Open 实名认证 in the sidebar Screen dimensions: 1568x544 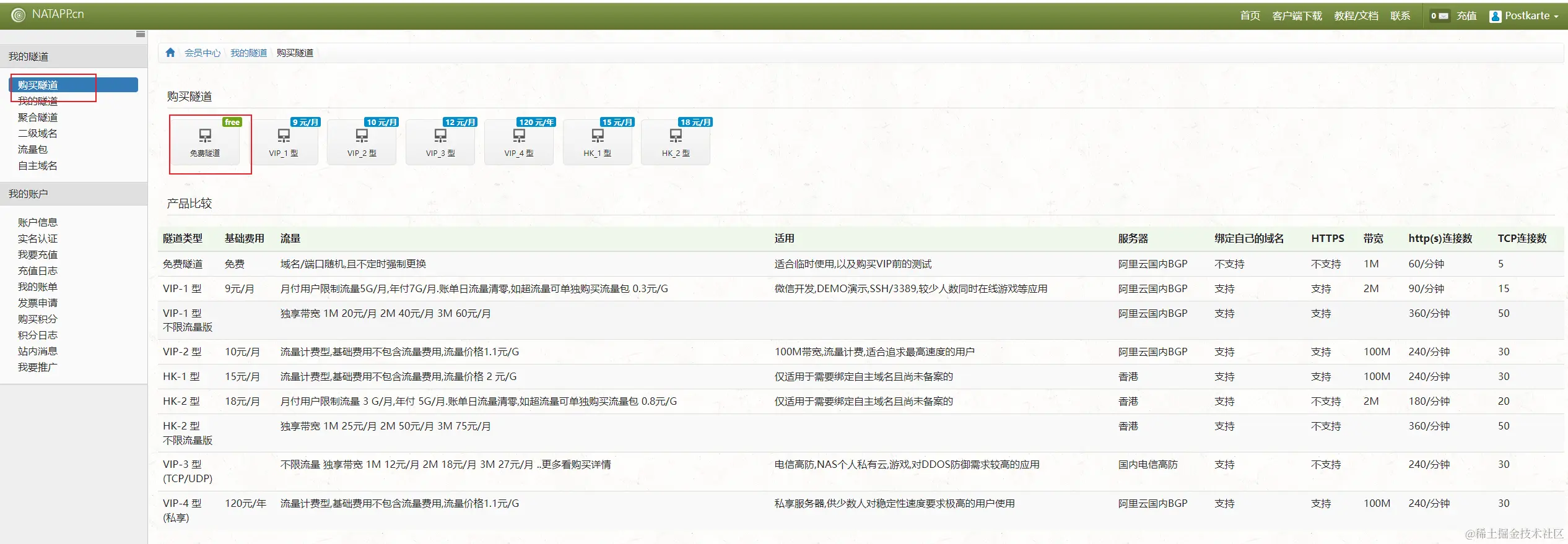pos(38,238)
